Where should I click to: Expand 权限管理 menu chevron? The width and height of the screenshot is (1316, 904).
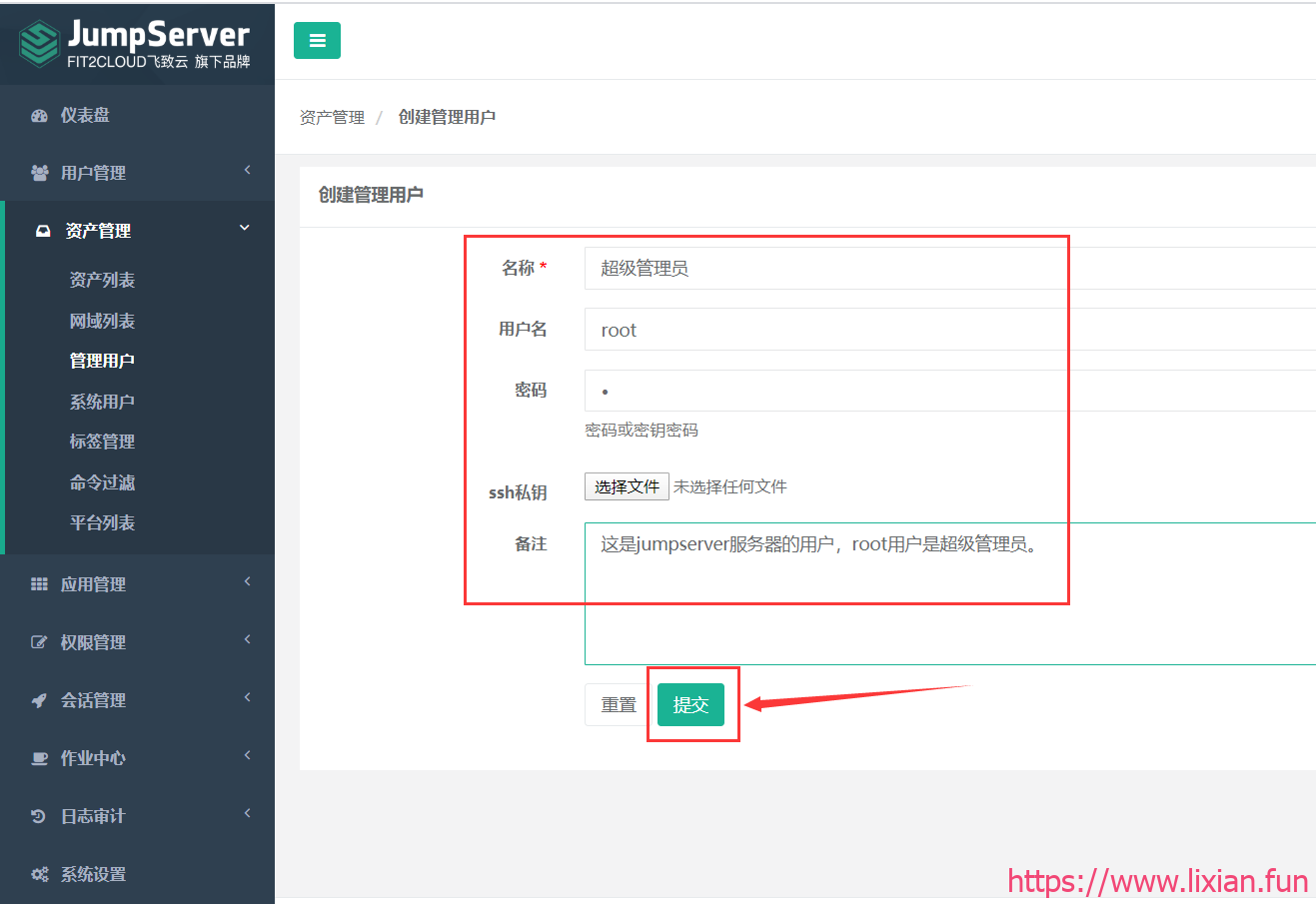point(247,640)
